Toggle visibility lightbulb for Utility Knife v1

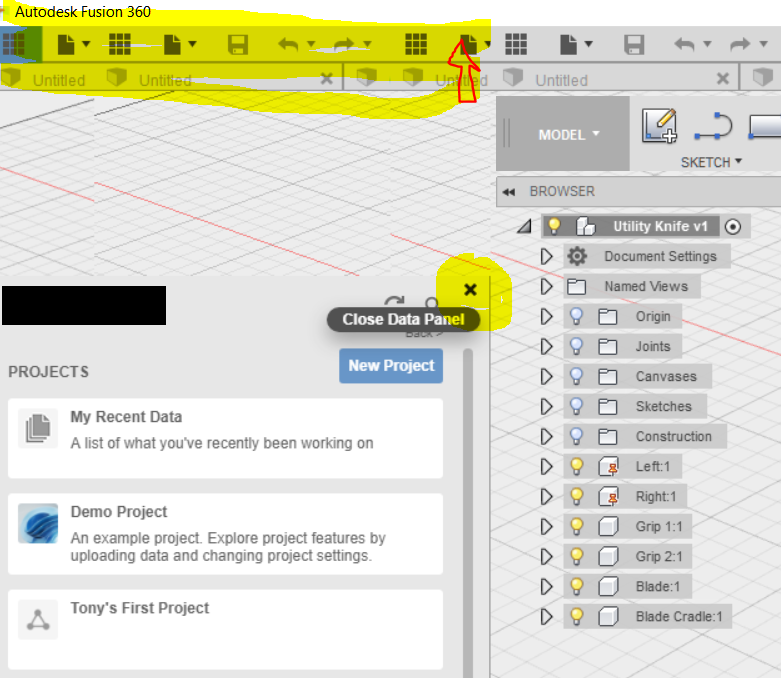point(554,226)
